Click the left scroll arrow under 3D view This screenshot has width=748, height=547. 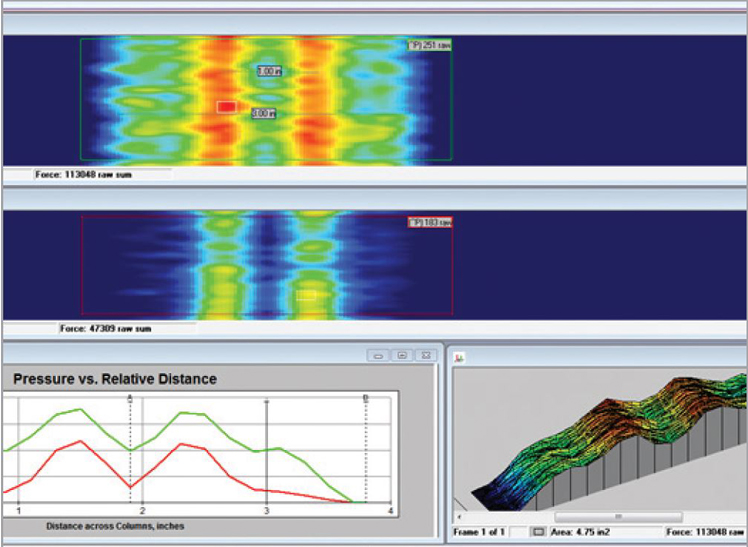460,517
